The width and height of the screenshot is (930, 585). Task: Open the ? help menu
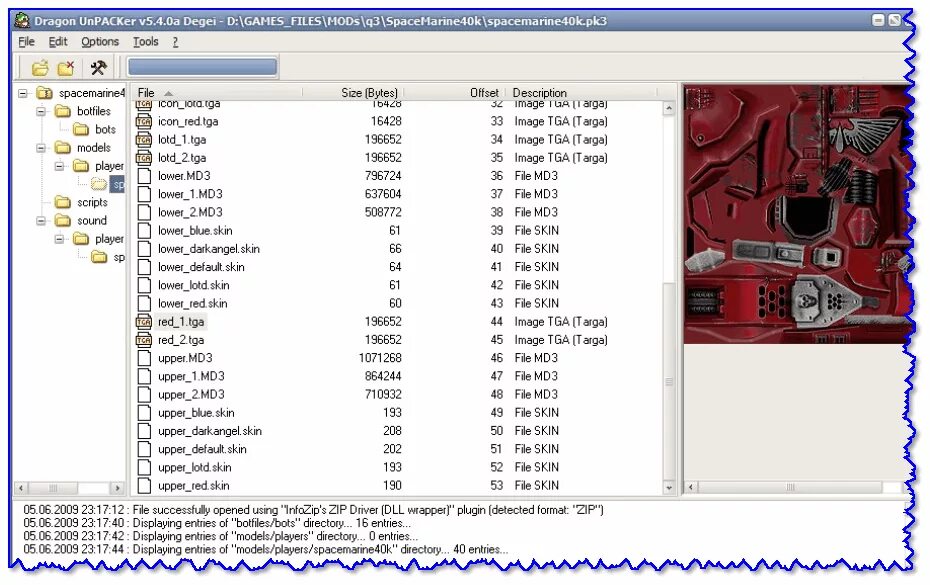point(175,42)
